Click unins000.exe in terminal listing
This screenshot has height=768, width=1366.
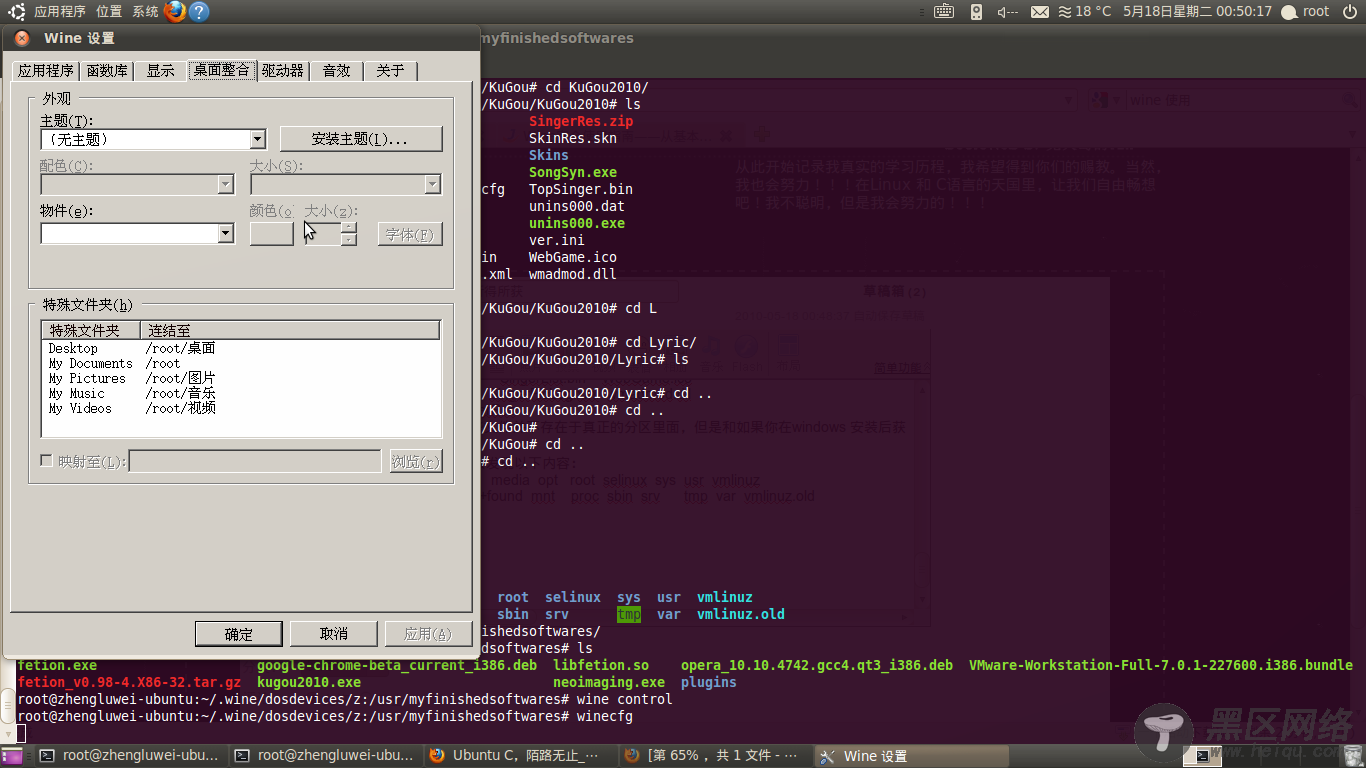(x=577, y=223)
